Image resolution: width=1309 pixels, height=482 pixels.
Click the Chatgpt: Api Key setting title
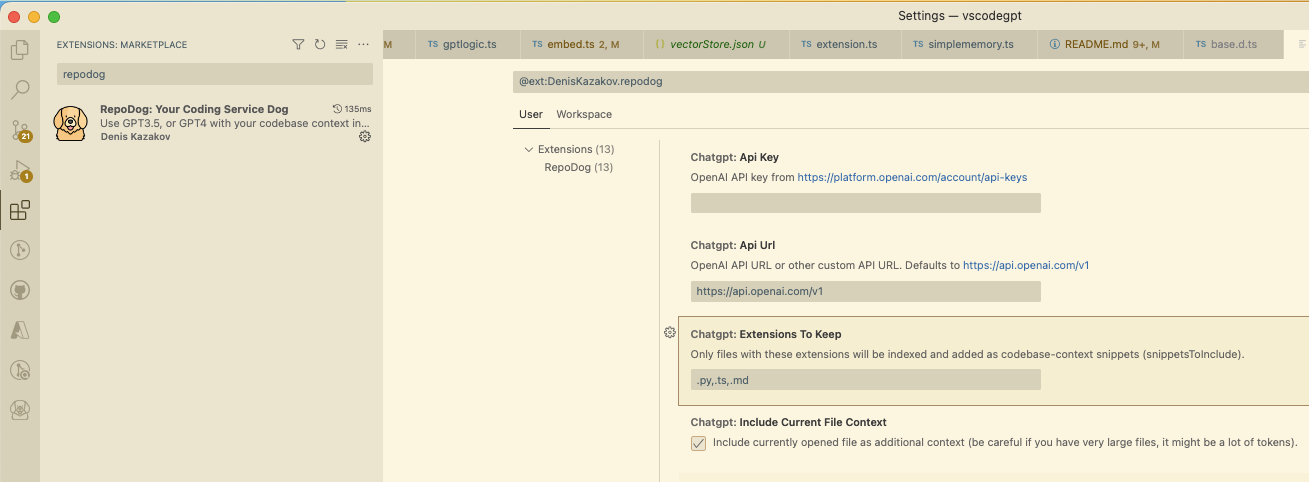pyautogui.click(x=735, y=157)
